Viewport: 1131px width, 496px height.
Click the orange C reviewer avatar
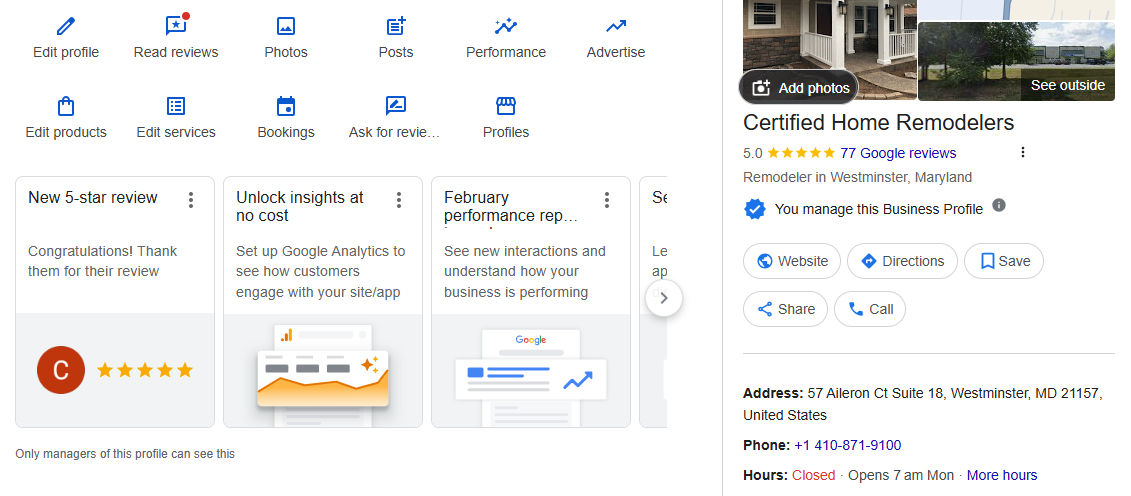61,371
